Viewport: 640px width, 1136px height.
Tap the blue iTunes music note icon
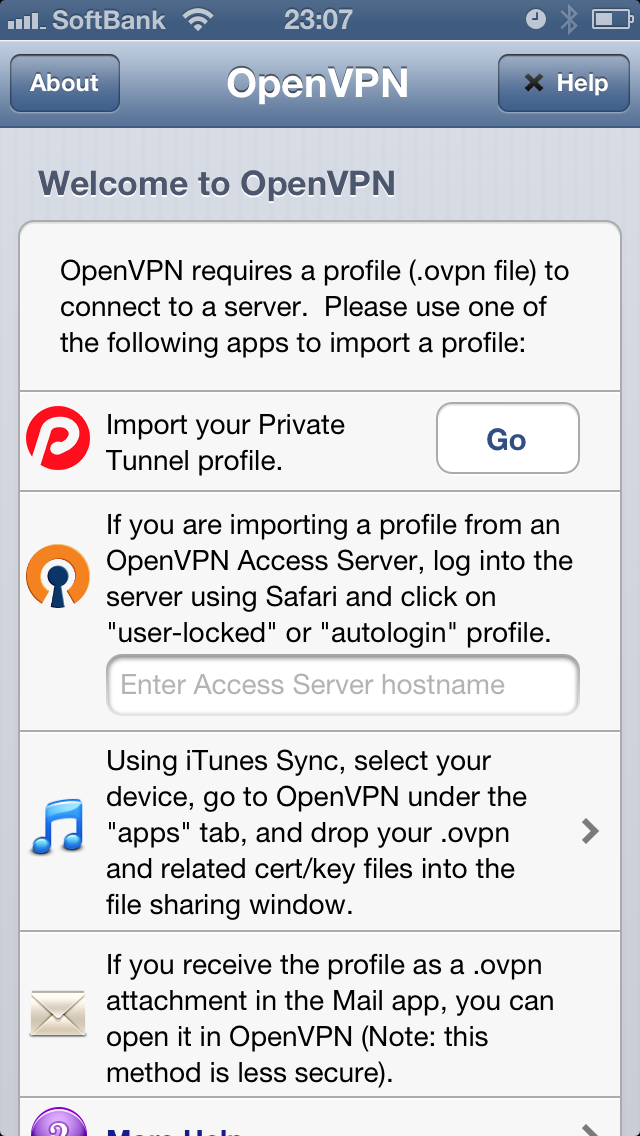point(58,826)
